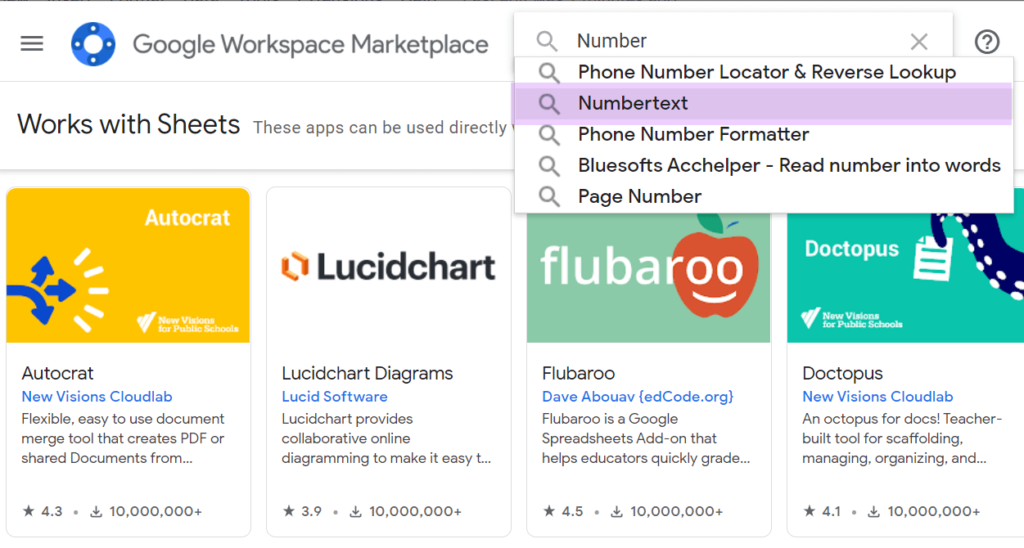
Task: Pick Bluesofts Acchelper suggestion
Action: 764,165
